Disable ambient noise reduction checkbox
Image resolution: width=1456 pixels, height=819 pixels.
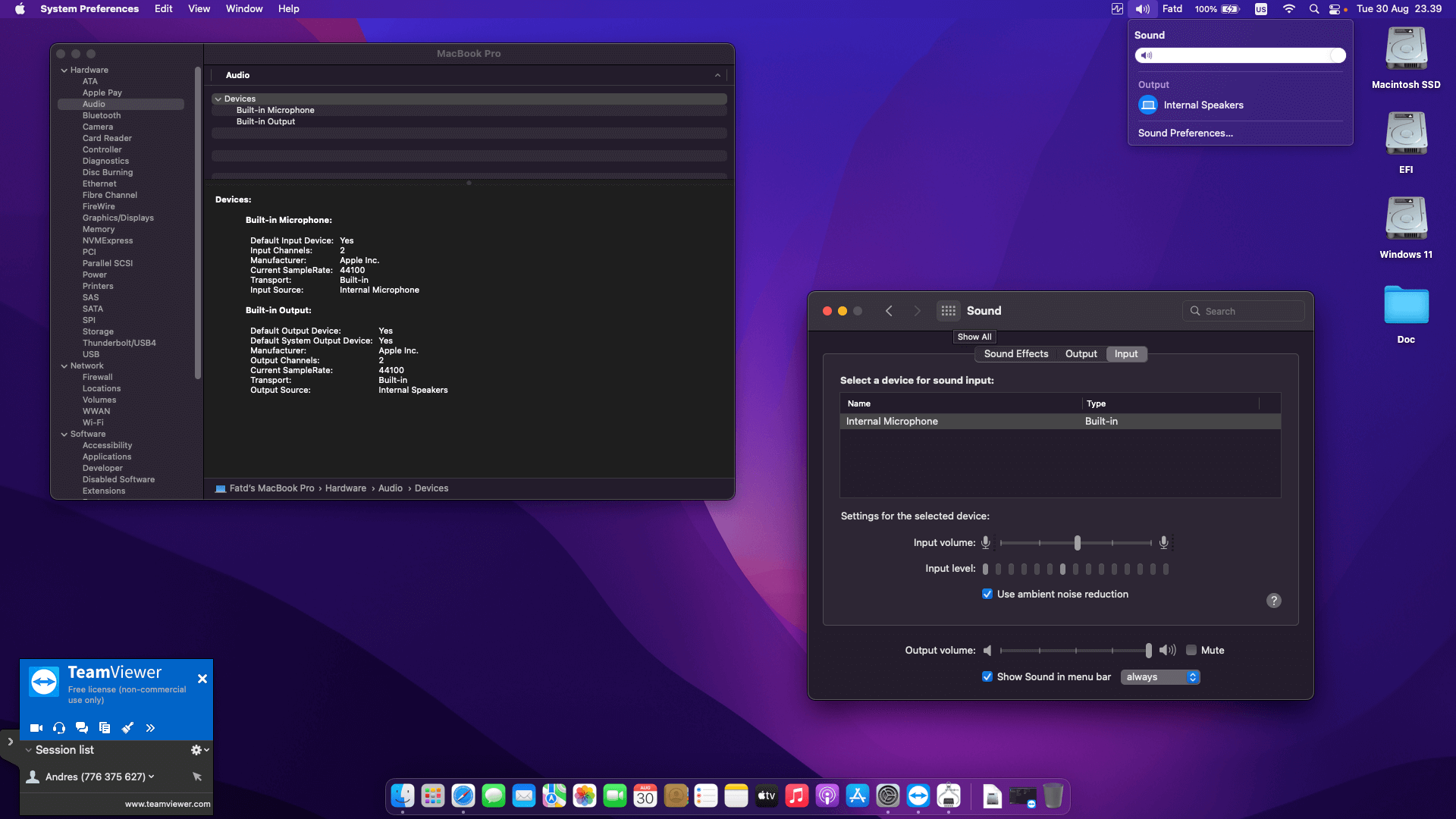coord(987,595)
